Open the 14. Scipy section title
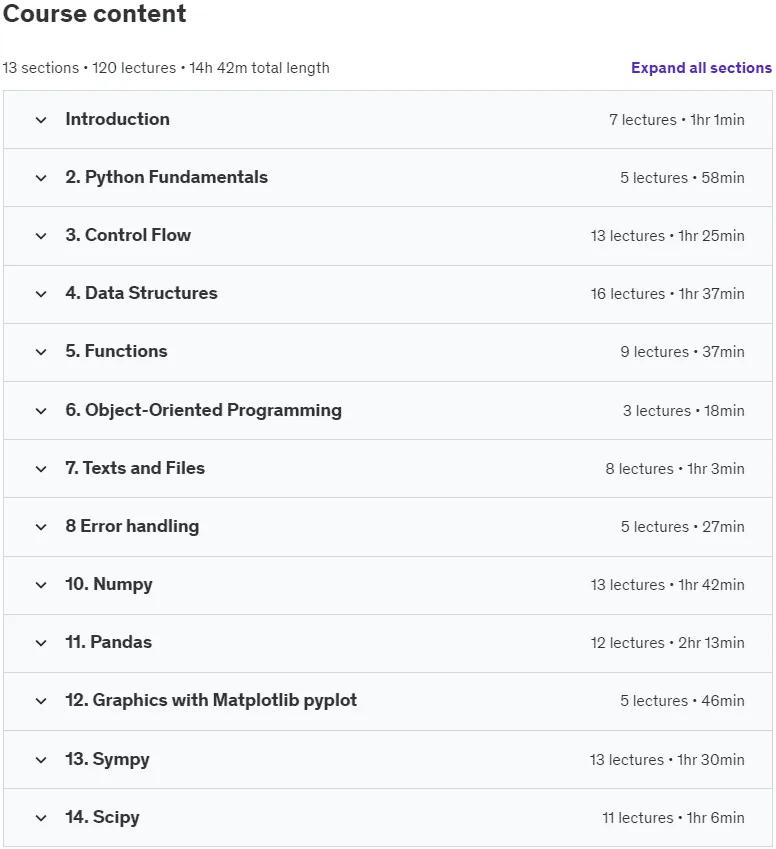The image size is (776, 849). [102, 817]
